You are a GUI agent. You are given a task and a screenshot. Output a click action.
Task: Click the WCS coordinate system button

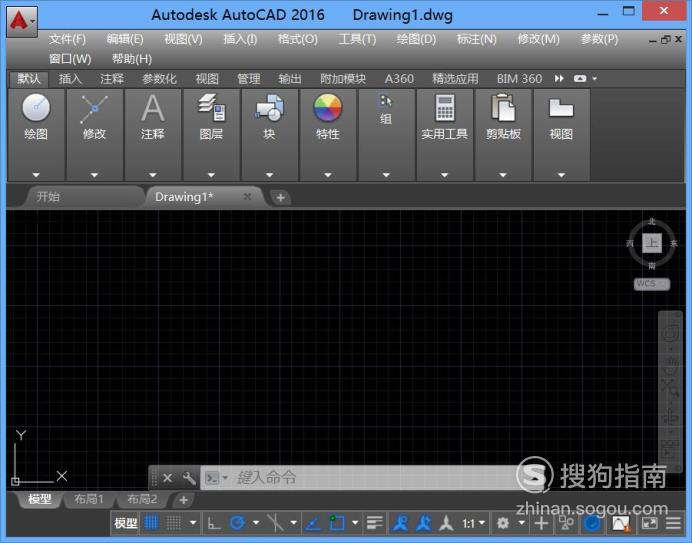click(652, 284)
